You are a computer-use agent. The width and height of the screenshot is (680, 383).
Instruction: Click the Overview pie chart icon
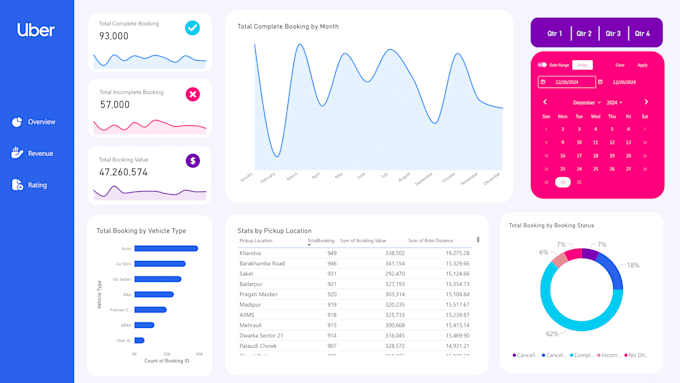tap(16, 122)
